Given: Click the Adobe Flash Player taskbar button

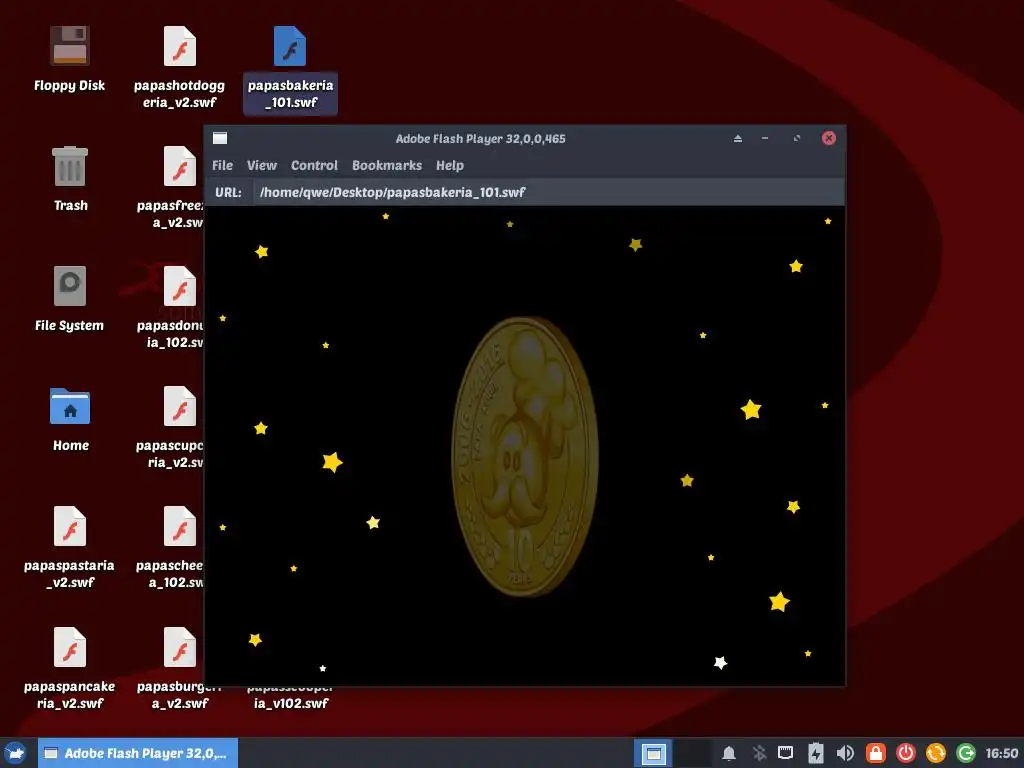Looking at the screenshot, I should click(x=138, y=753).
